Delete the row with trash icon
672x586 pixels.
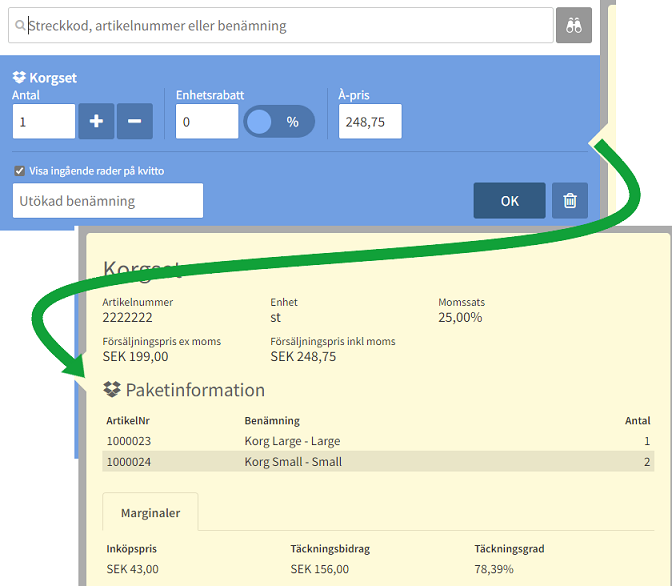click(x=570, y=200)
